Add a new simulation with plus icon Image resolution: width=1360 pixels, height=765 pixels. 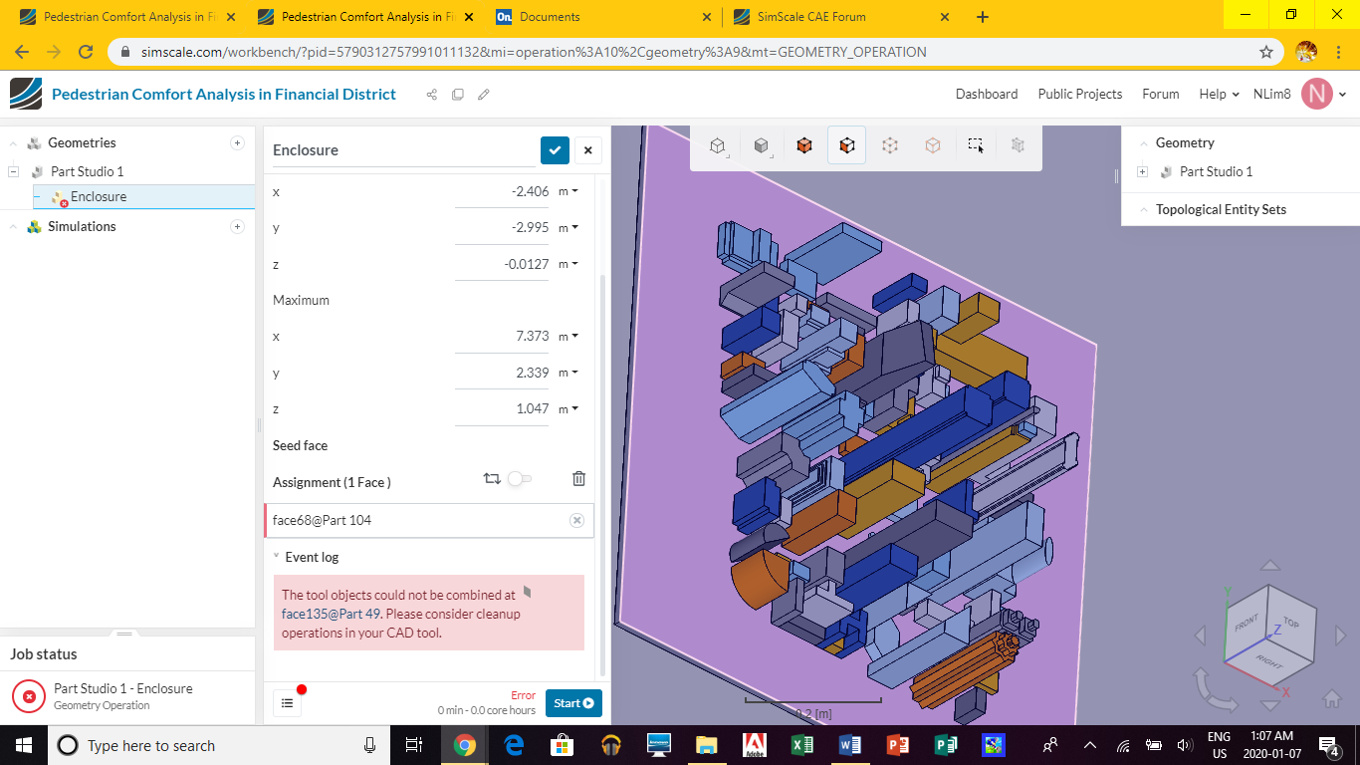(x=237, y=227)
